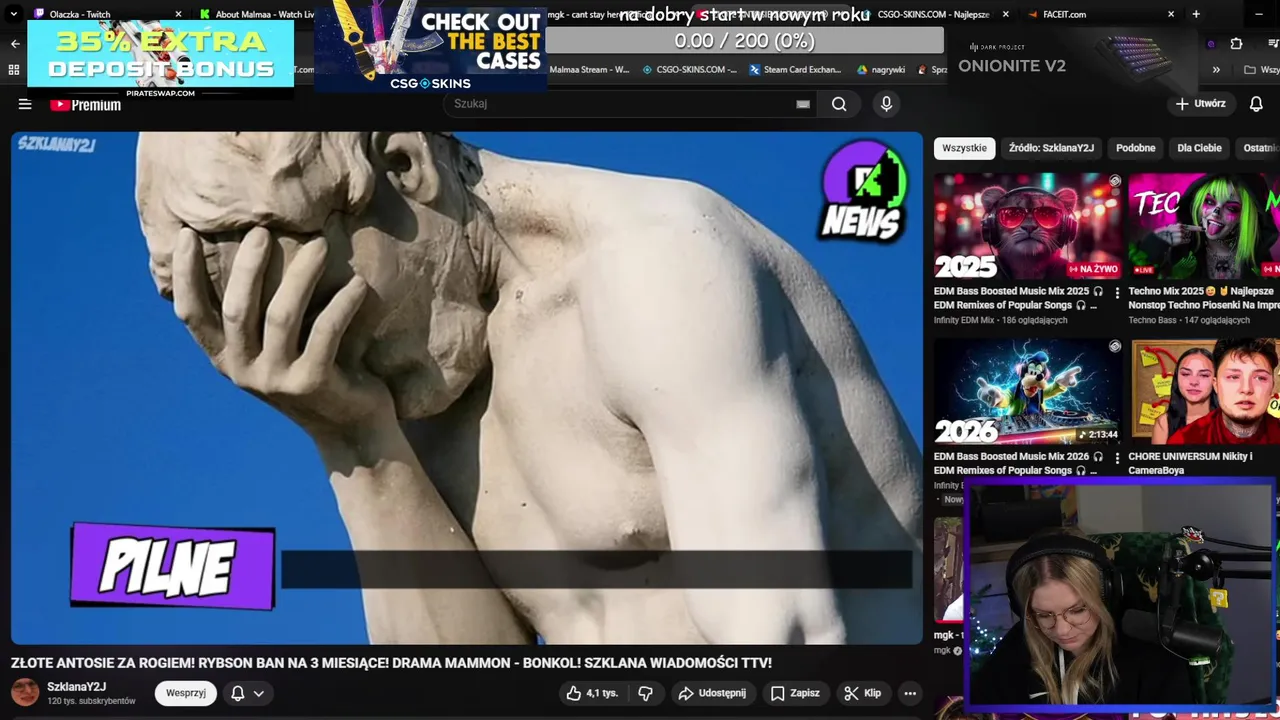Open more options for EDM Mix 2026 video
The image size is (1280, 720).
tap(1117, 458)
